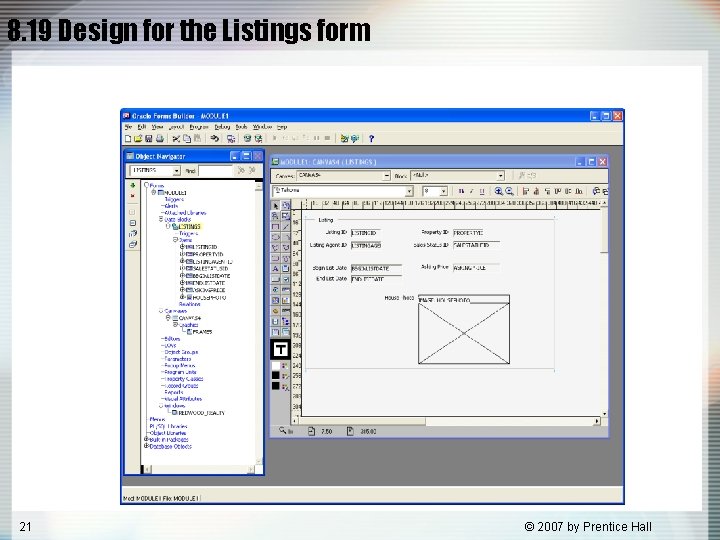The image size is (720, 540).
Task: Click the bottom black text color swatch
Action: click(276, 386)
